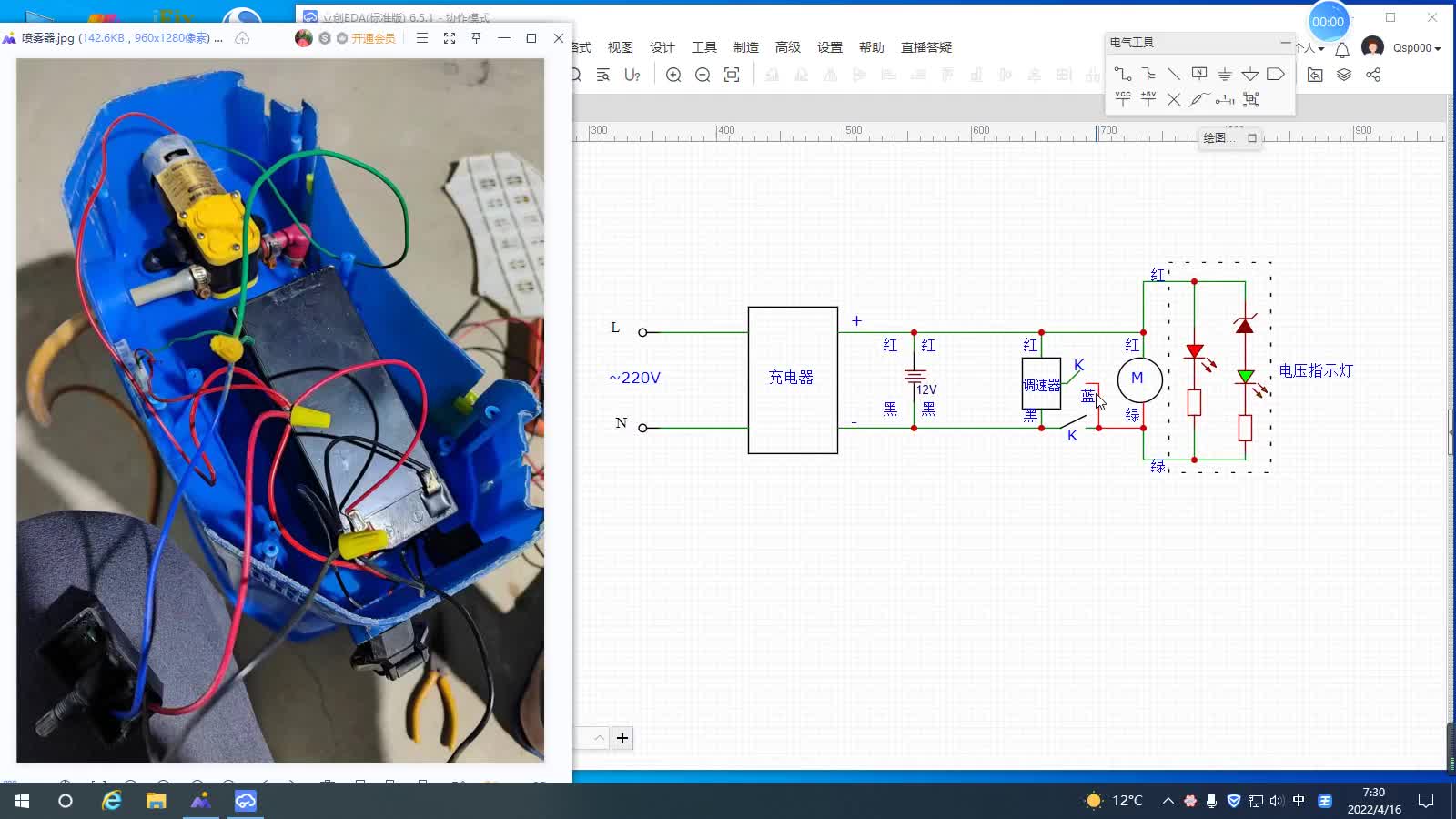Click the image viewer user avatar
1456x819 pixels.
[x=304, y=38]
